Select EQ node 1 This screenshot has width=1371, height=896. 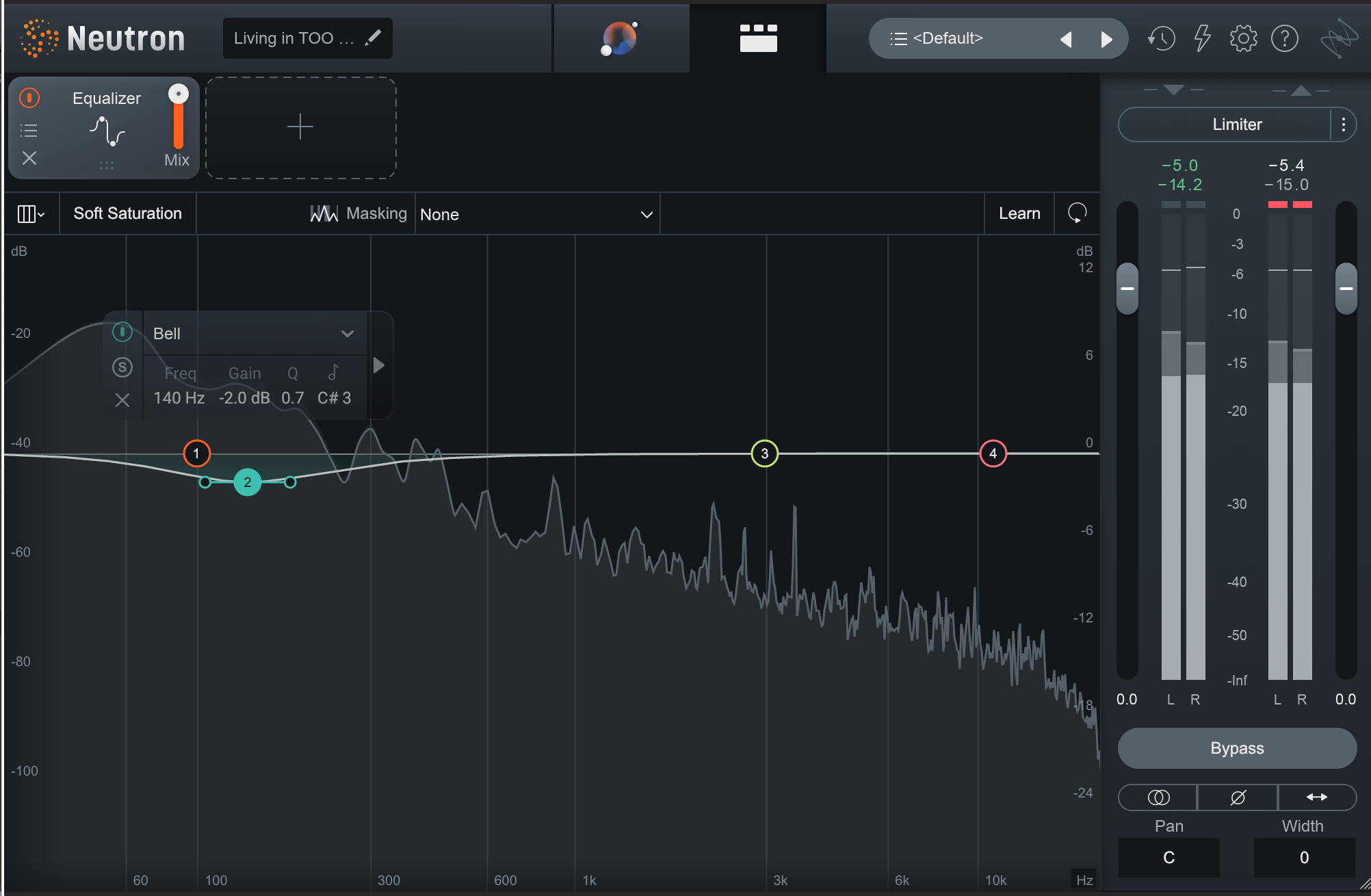coord(196,453)
